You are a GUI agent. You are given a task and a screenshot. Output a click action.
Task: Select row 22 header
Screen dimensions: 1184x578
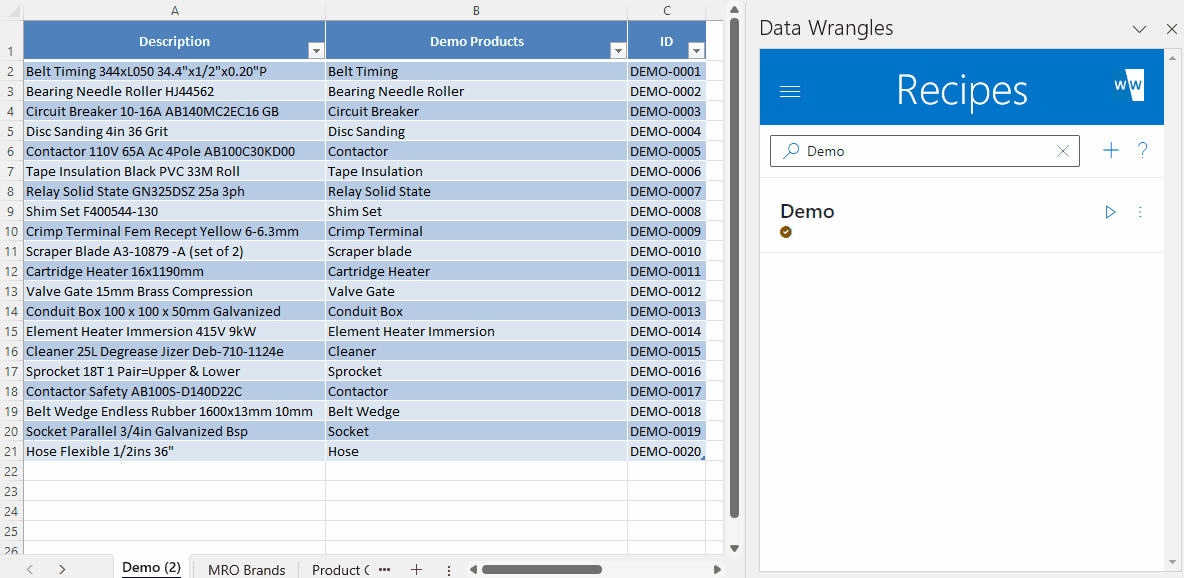[11, 471]
